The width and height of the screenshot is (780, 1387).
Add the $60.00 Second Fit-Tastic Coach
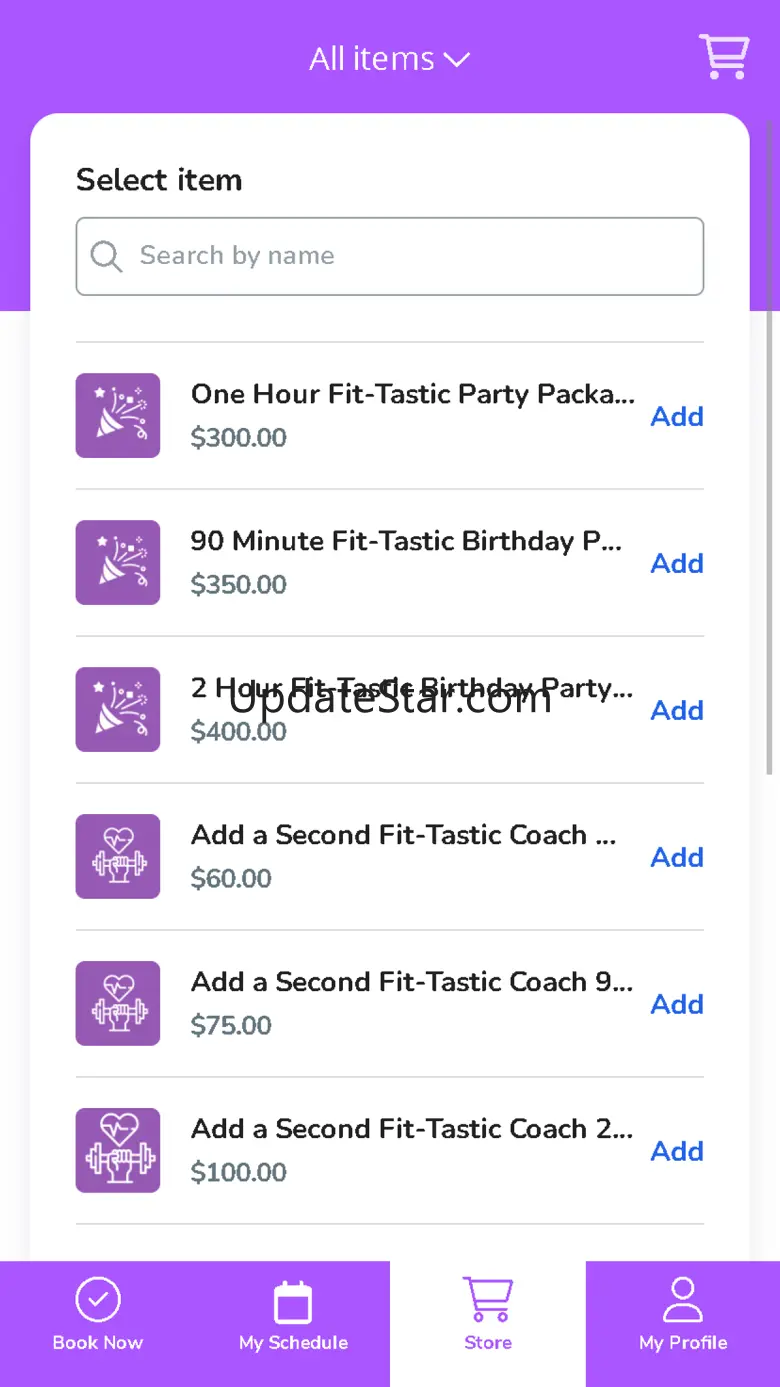(x=677, y=857)
